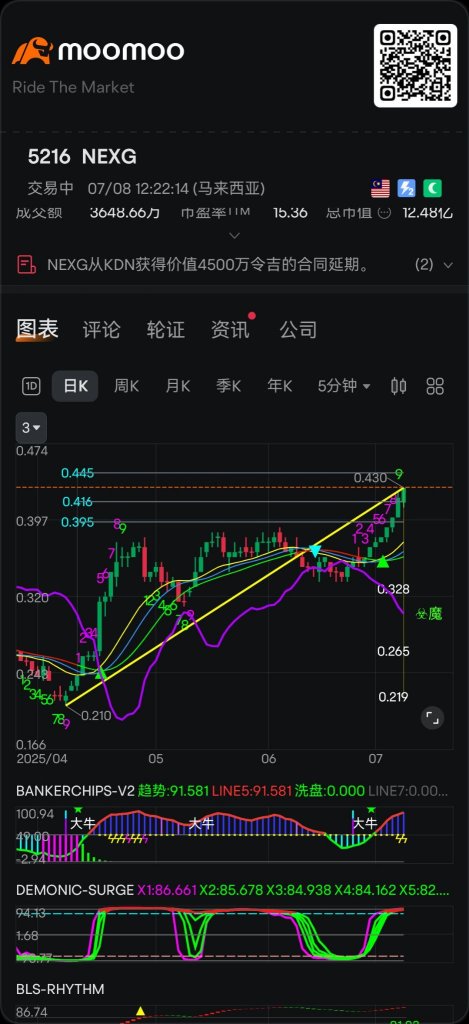The height and width of the screenshot is (1024, 469).
Task: Open the DEMONIC-SURGE indicator title
Action: (x=75, y=890)
